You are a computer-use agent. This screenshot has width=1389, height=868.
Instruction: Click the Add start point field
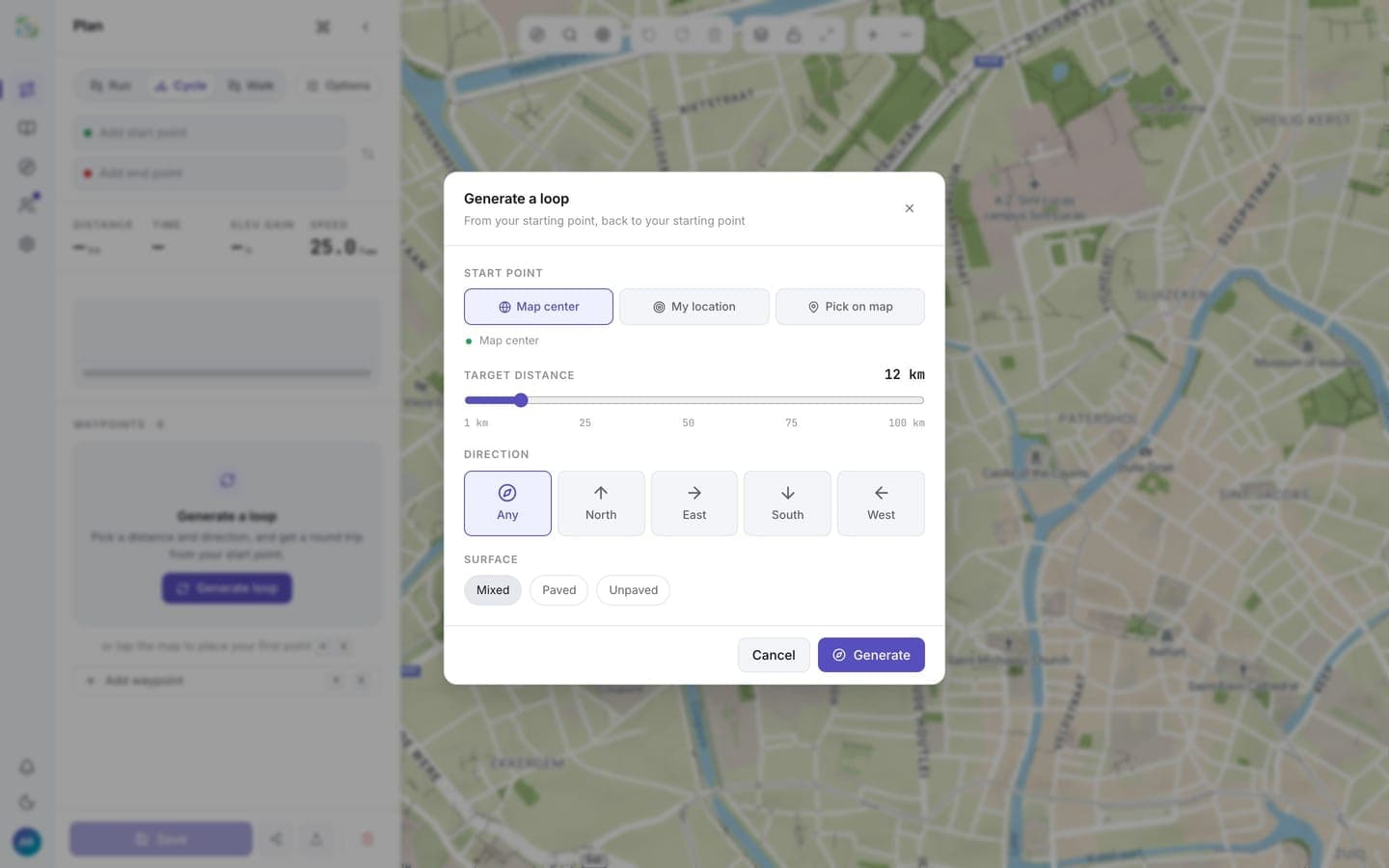(210, 133)
